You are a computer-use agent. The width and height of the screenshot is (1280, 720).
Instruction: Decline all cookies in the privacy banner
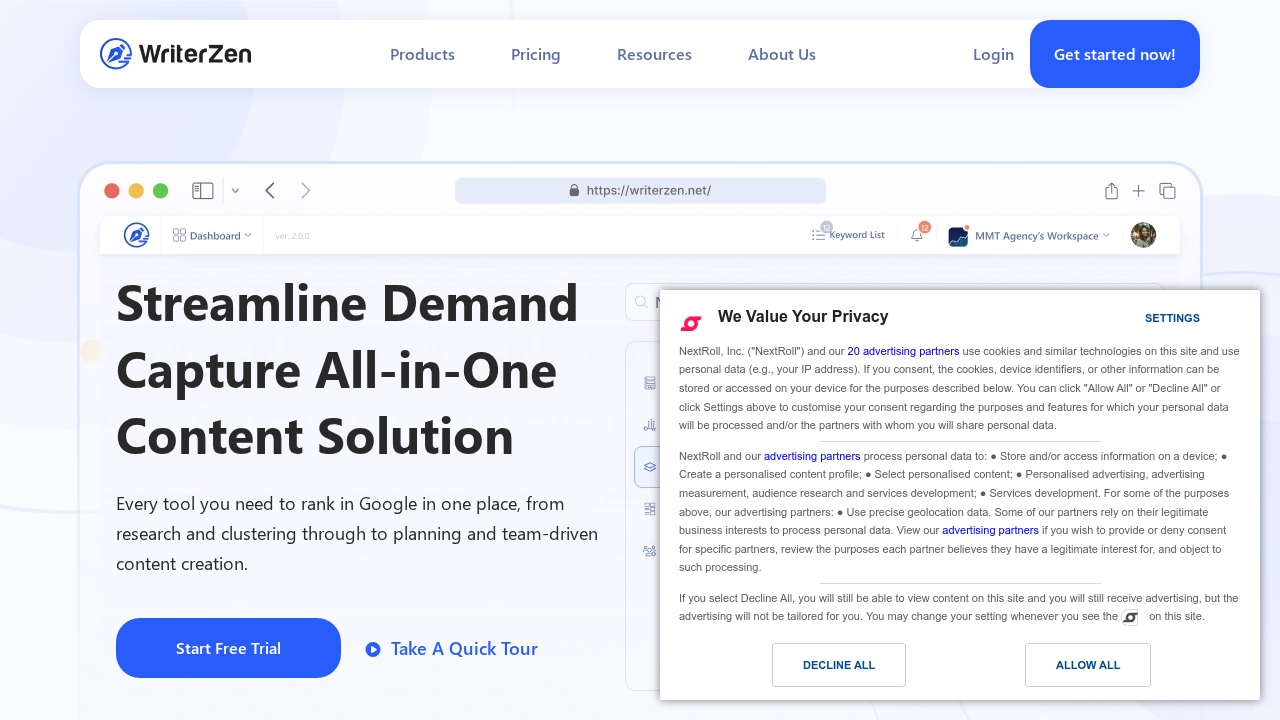point(838,665)
